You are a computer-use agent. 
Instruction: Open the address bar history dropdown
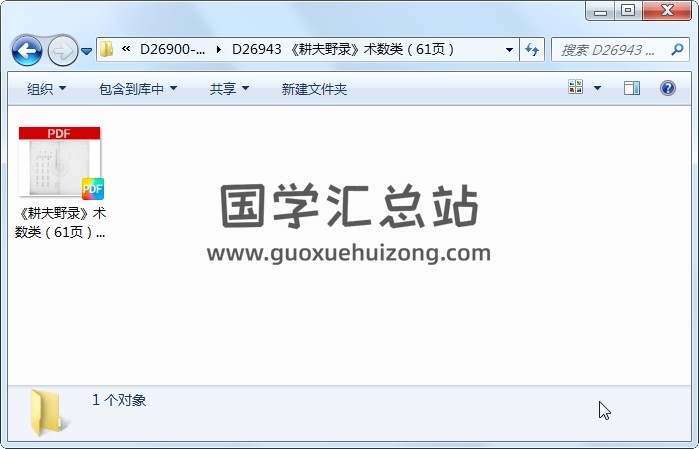click(509, 49)
